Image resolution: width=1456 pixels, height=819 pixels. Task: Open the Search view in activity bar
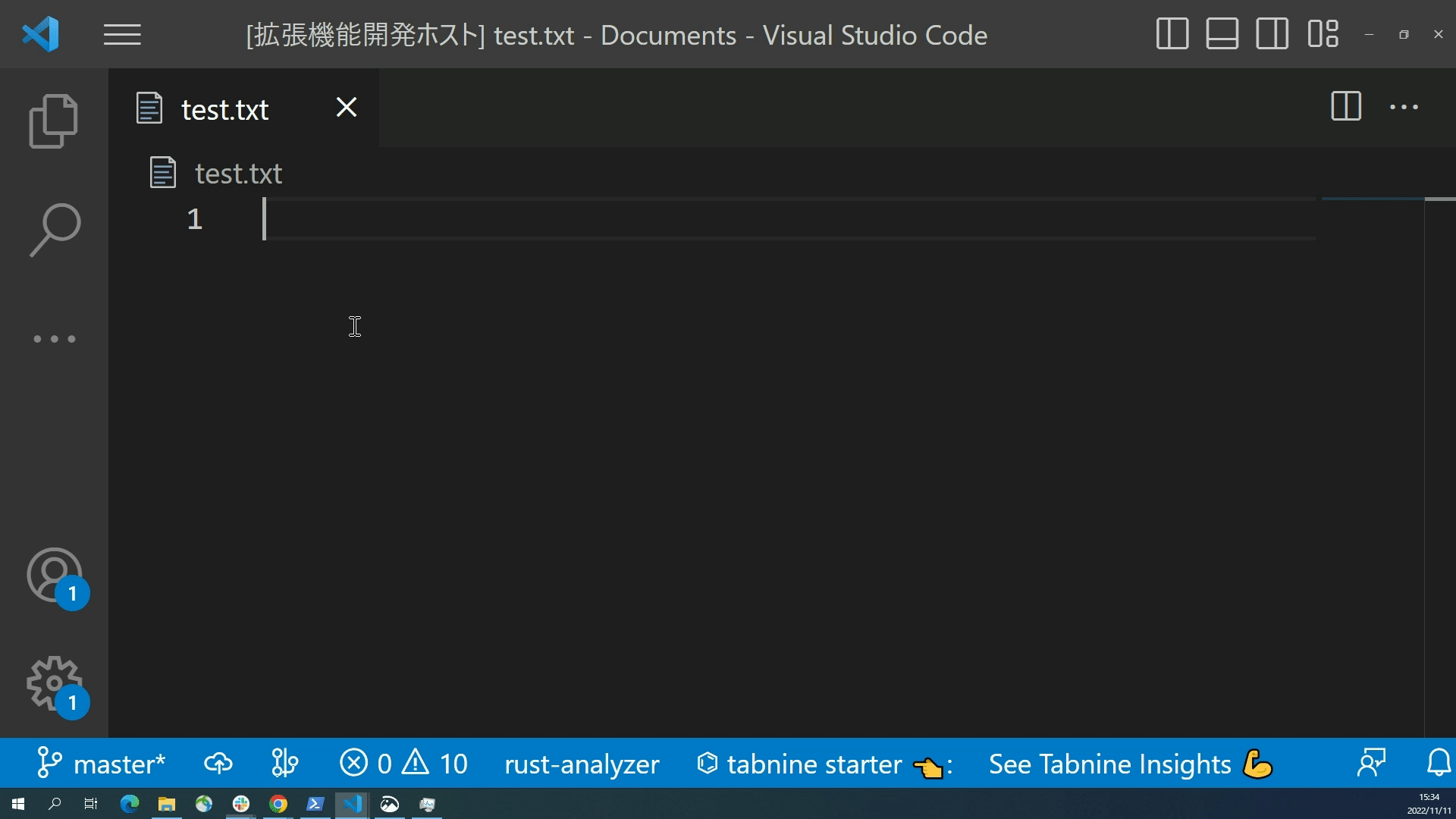tap(55, 230)
